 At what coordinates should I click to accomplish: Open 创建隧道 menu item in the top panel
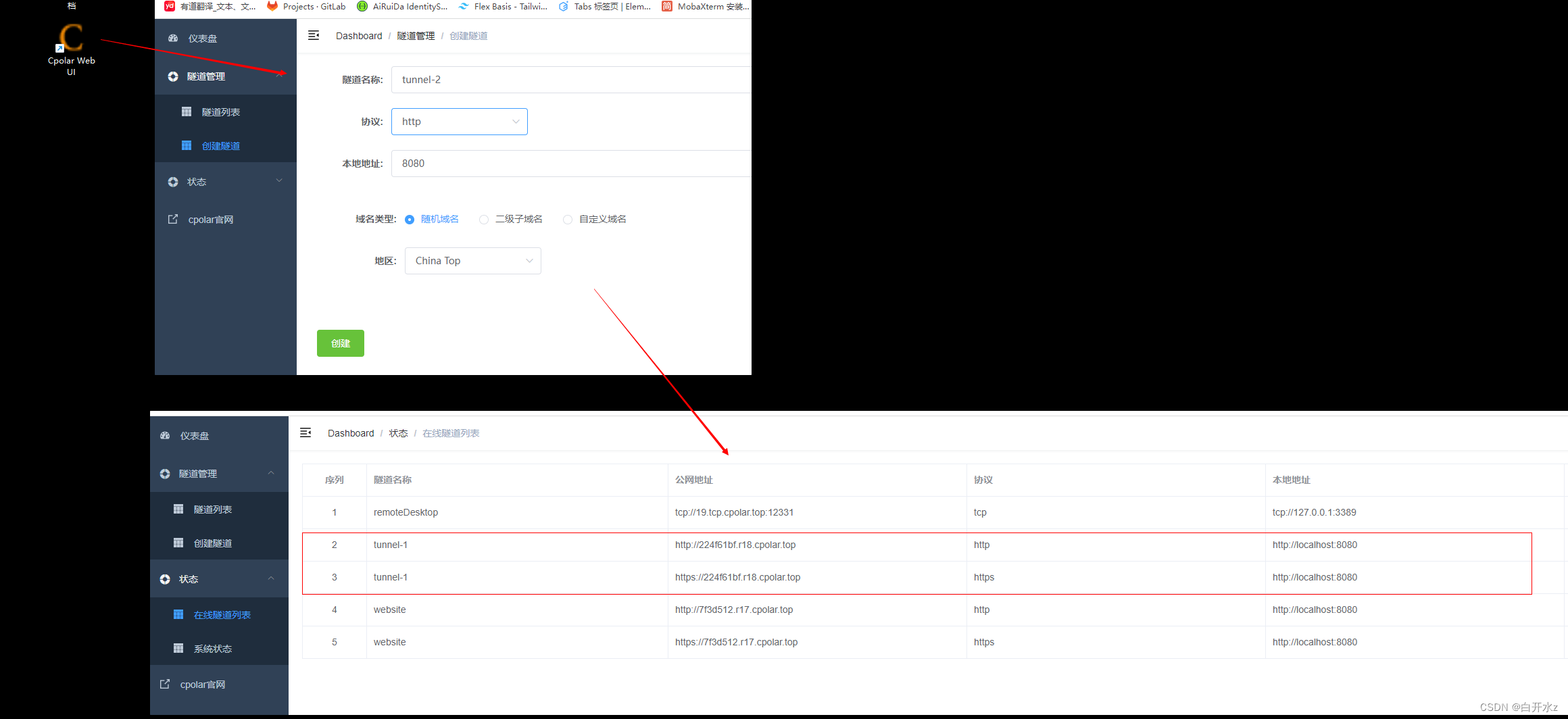[226, 145]
